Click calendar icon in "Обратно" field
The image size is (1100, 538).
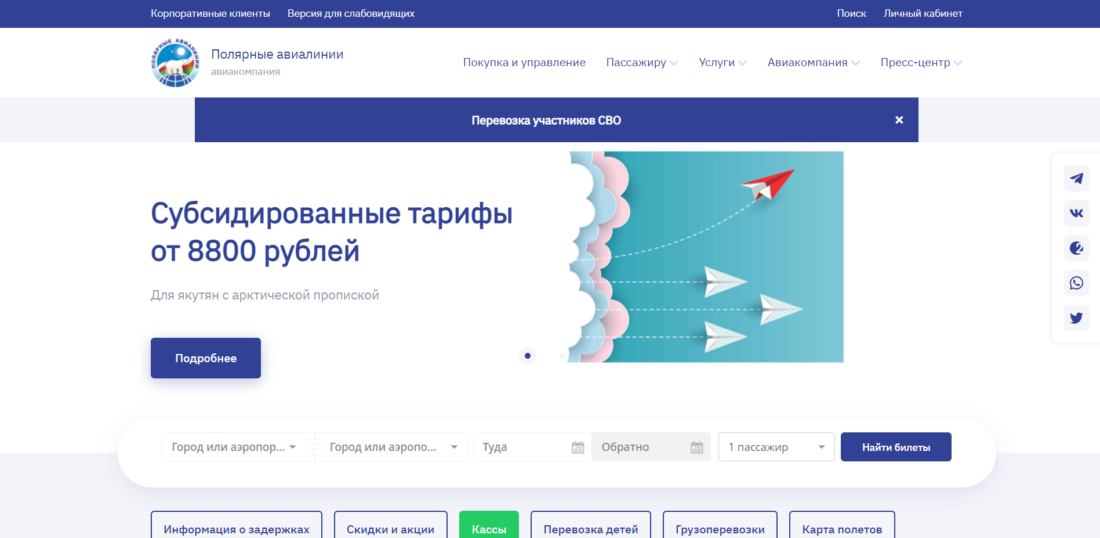click(696, 447)
